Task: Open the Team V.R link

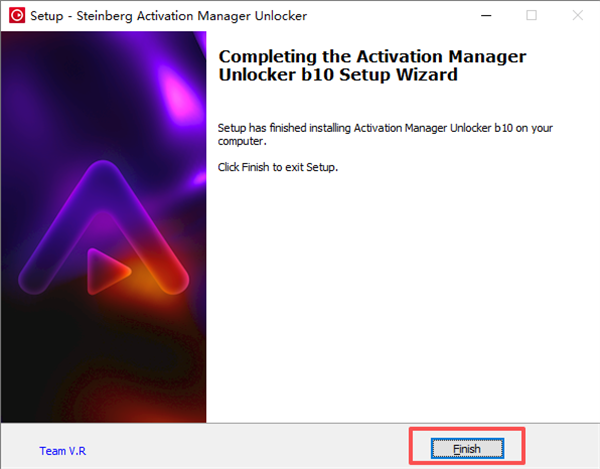Action: 63,451
